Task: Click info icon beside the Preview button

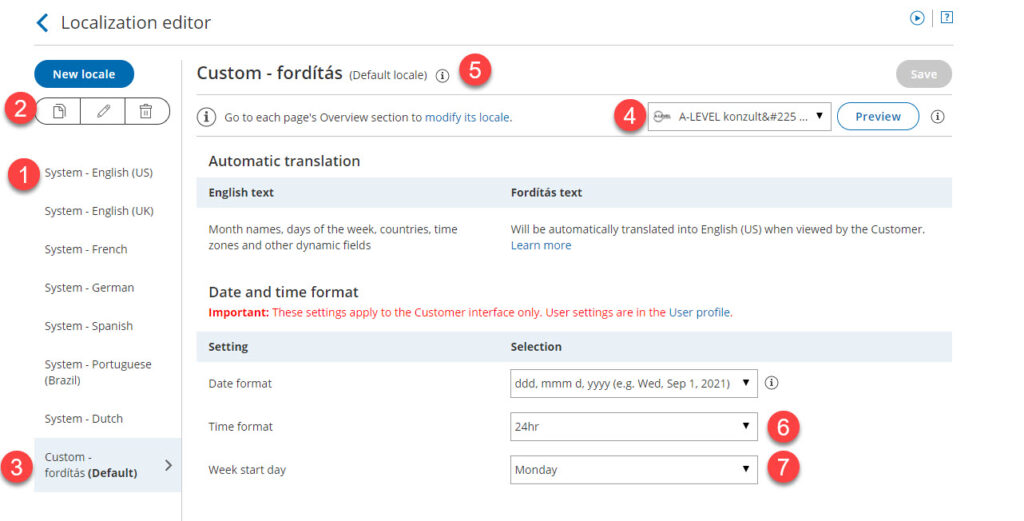Action: tap(937, 117)
